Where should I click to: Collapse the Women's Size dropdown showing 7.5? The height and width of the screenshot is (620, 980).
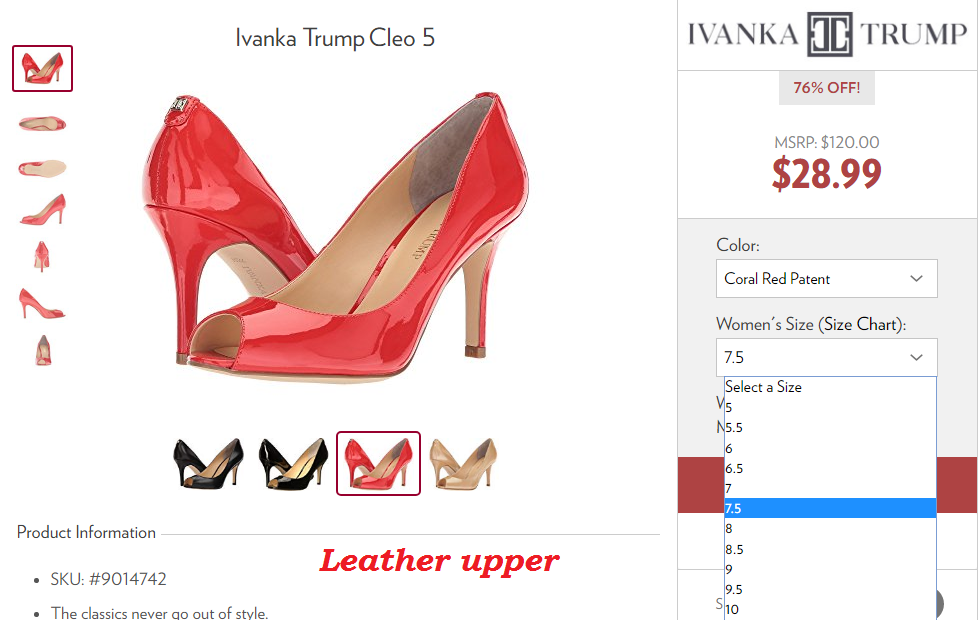tap(826, 358)
